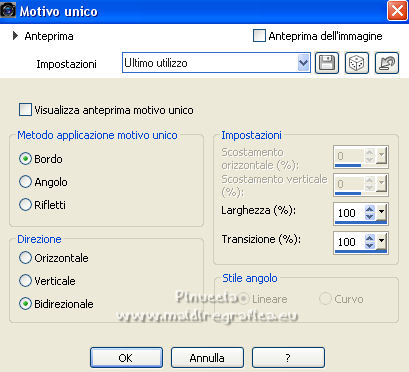Increase Larghezza with the up arrow
The image size is (409, 372).
(x=370, y=209)
